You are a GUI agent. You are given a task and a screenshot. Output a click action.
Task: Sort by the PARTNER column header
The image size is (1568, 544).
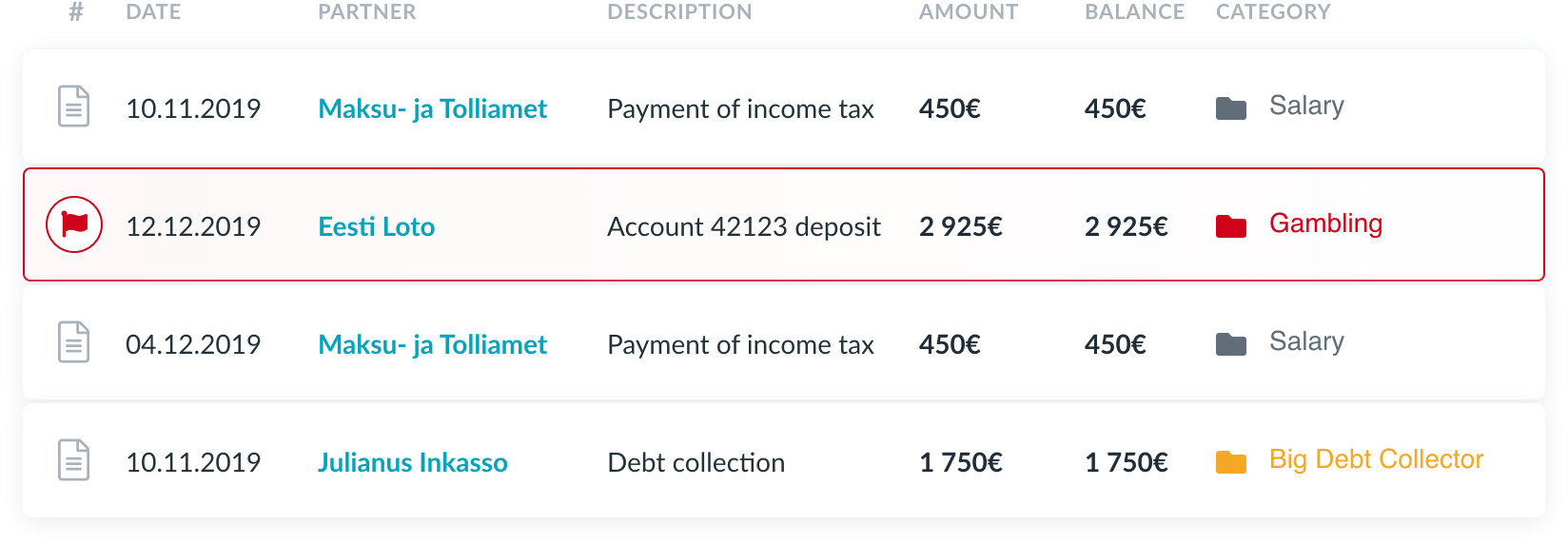coord(366,11)
